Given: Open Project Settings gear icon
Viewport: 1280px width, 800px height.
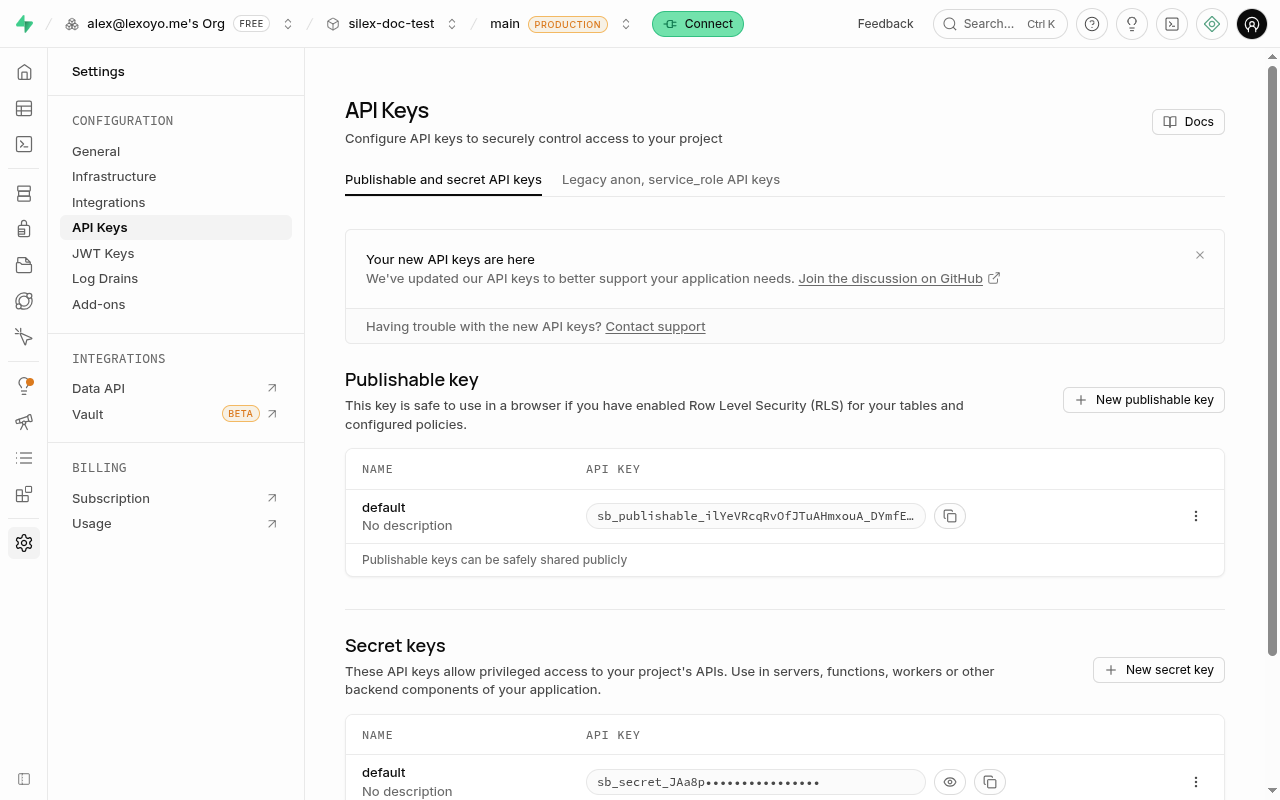Looking at the screenshot, I should (x=24, y=543).
